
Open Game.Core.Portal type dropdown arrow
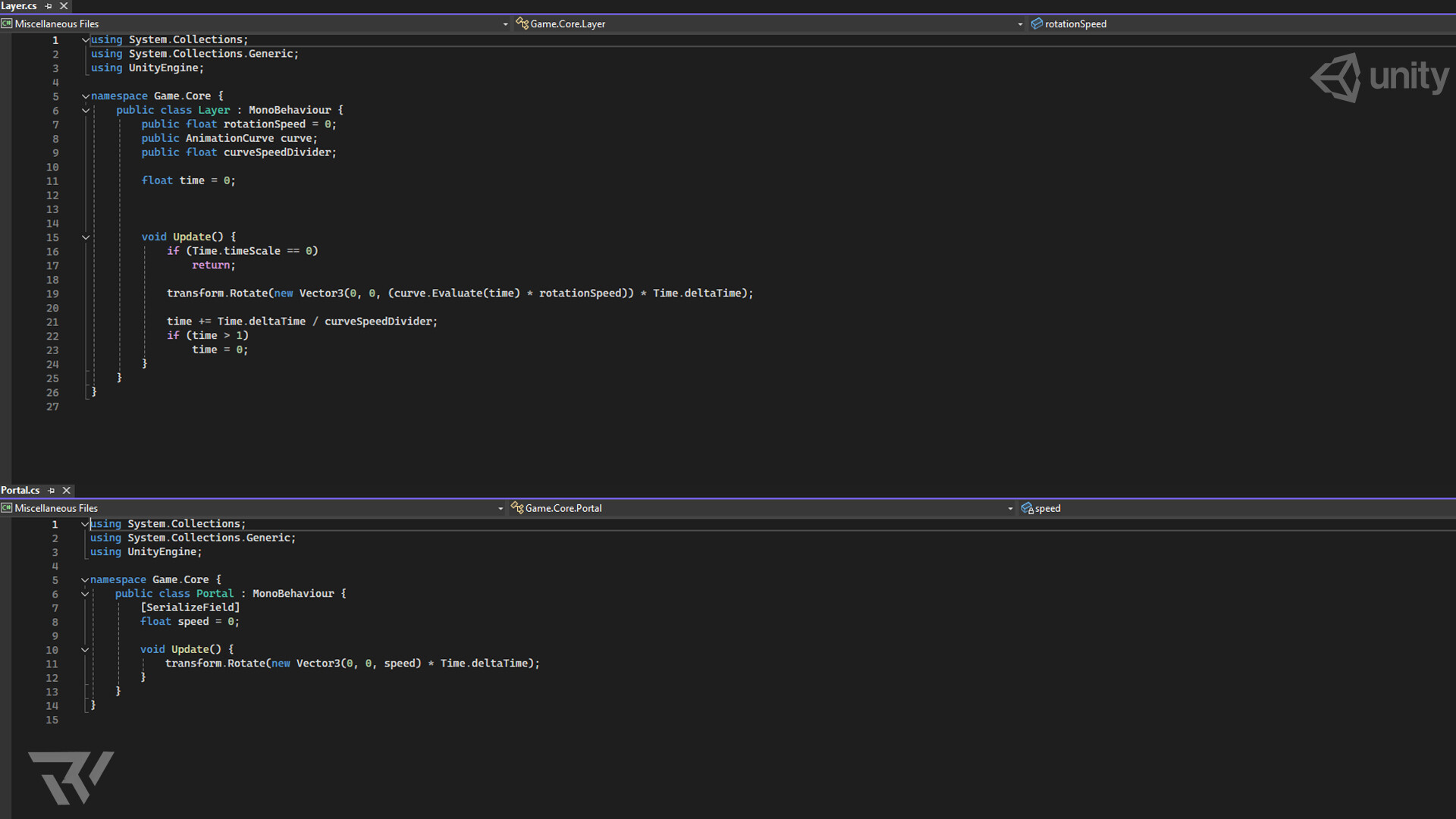coord(1010,509)
